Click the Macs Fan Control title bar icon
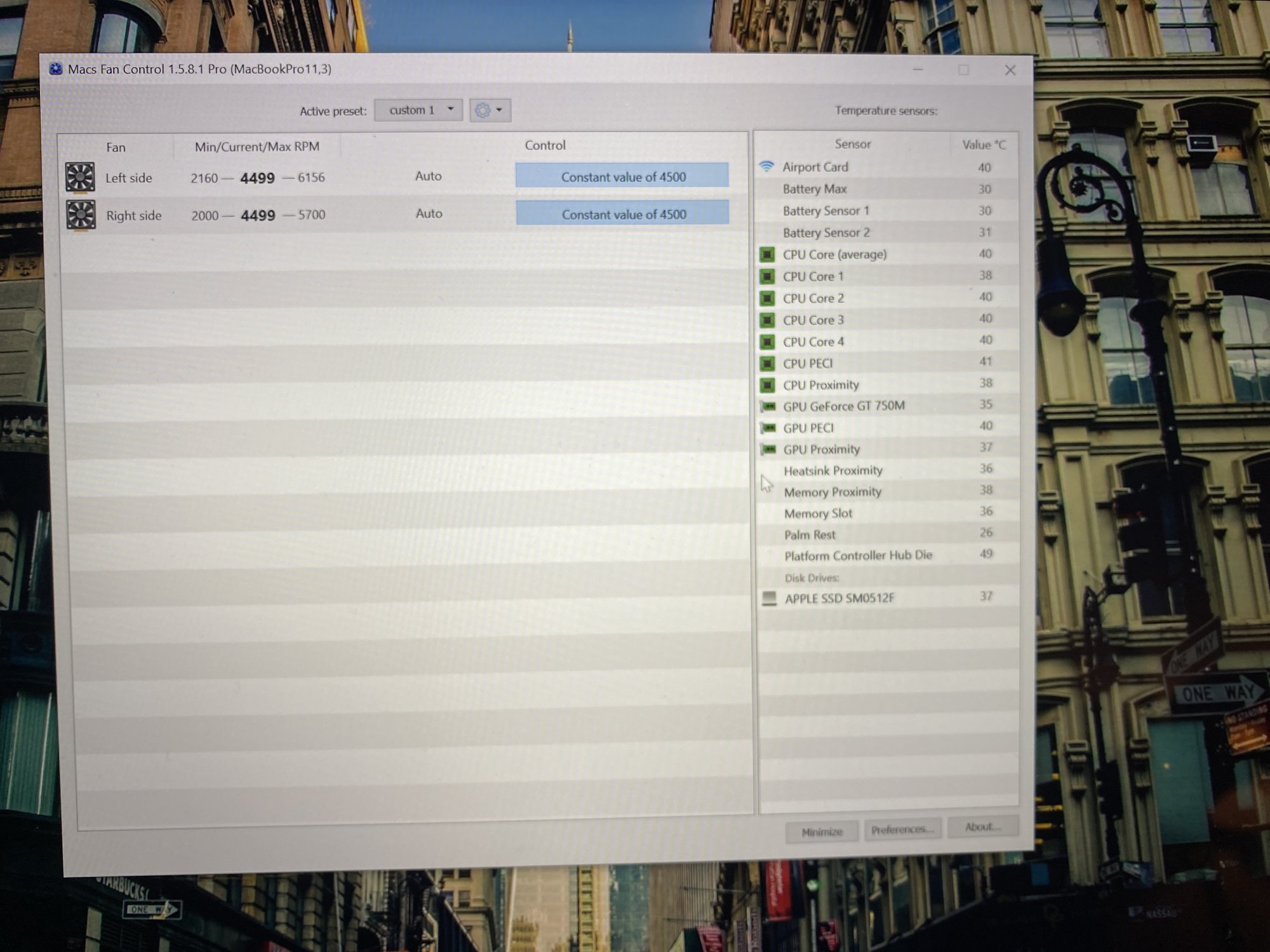Screen dimensions: 1270x952 pos(56,69)
